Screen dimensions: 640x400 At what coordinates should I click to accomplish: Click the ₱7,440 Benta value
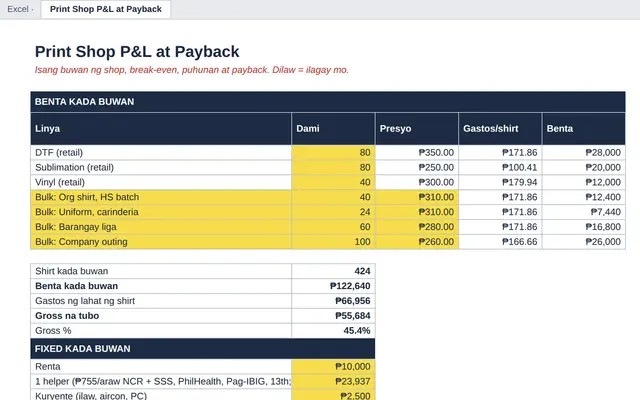[x=584, y=212]
